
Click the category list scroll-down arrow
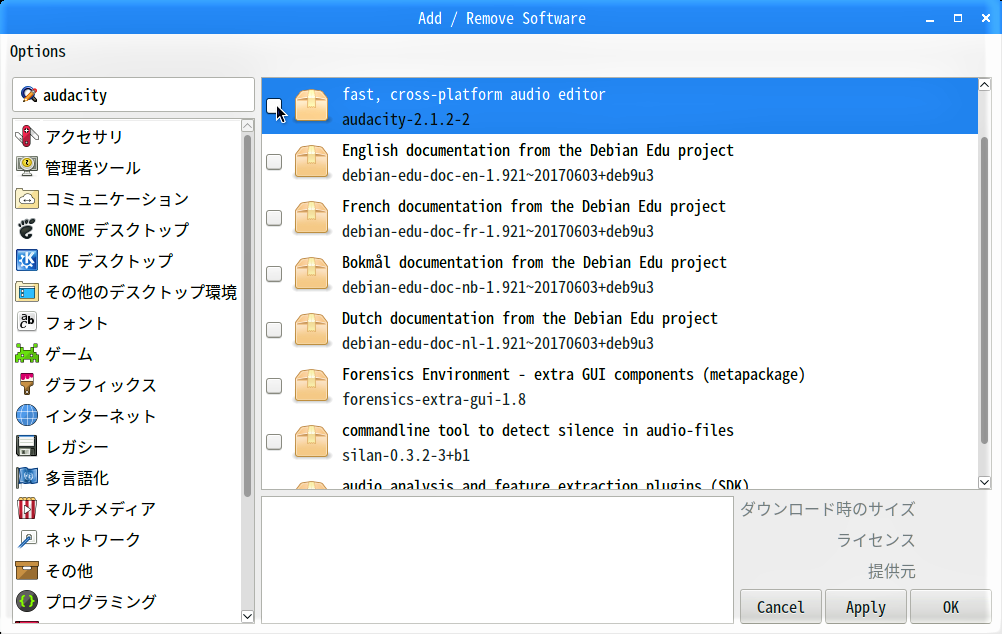pyautogui.click(x=247, y=616)
